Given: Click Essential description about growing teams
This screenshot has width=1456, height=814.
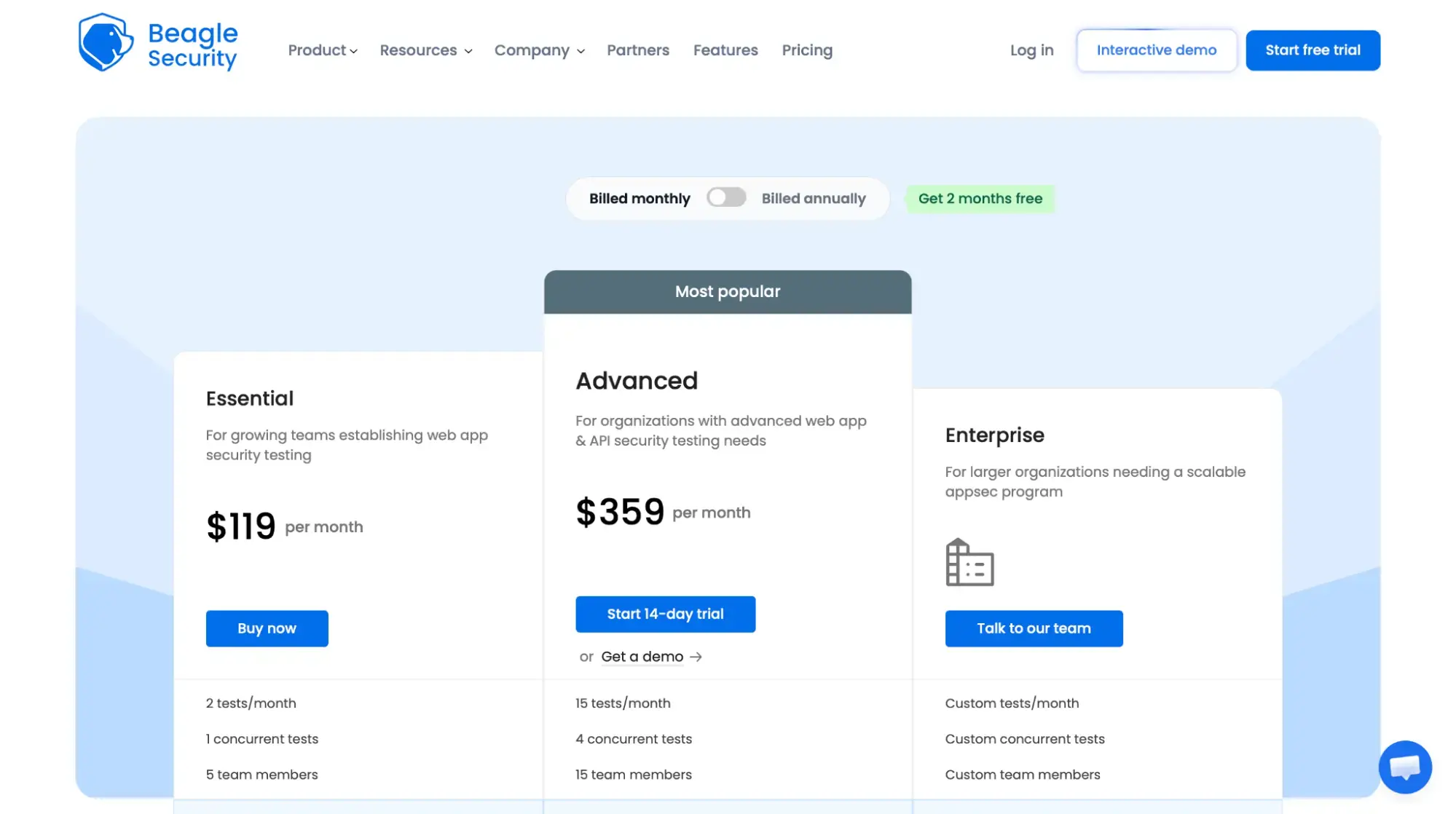Looking at the screenshot, I should [x=347, y=445].
